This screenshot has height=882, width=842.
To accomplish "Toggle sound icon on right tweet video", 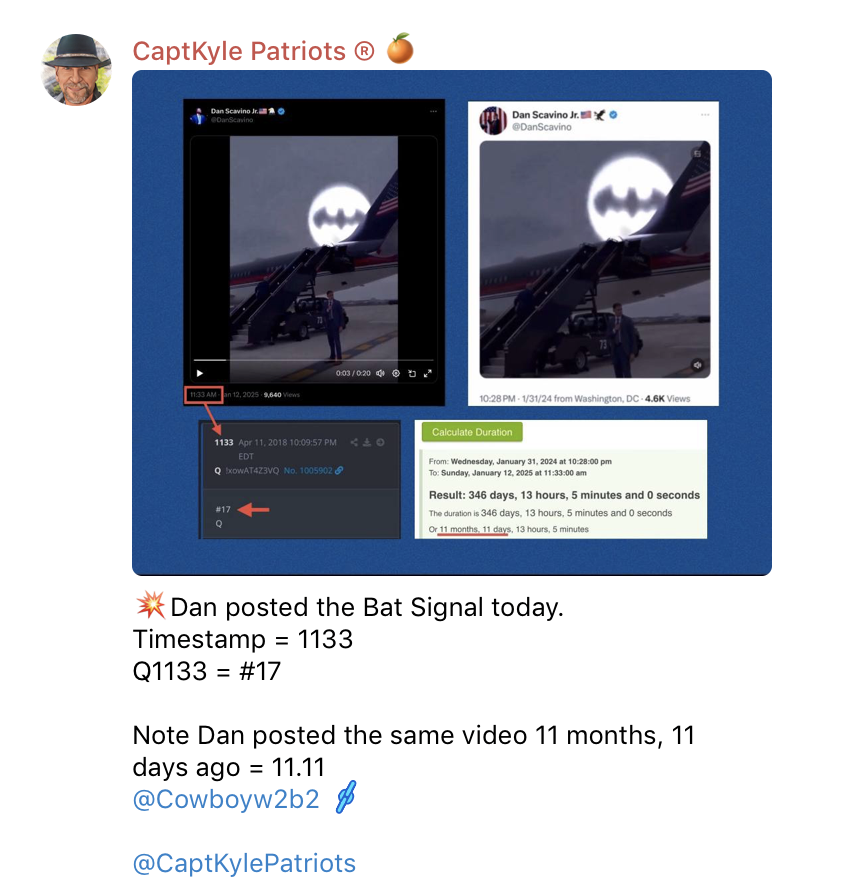I will (x=697, y=364).
